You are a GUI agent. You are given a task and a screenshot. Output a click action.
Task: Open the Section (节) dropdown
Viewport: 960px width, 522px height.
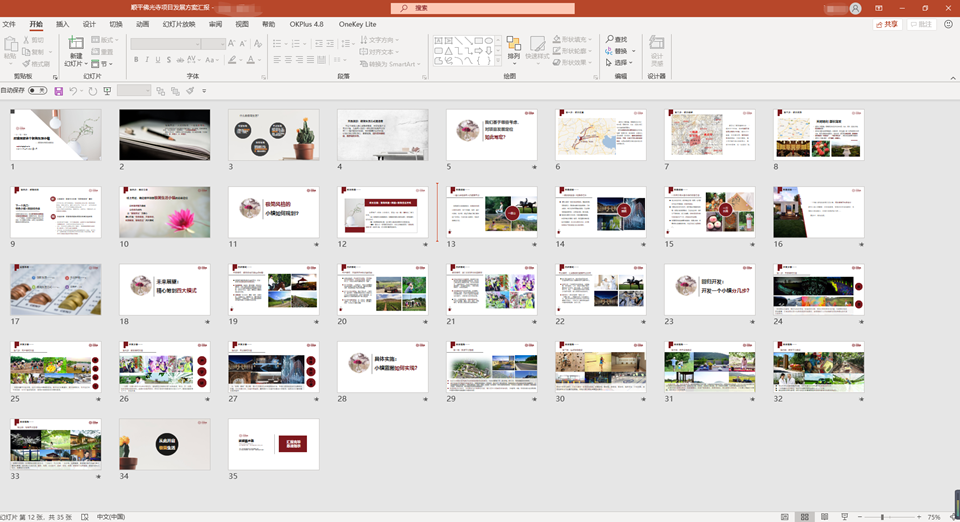coord(106,64)
